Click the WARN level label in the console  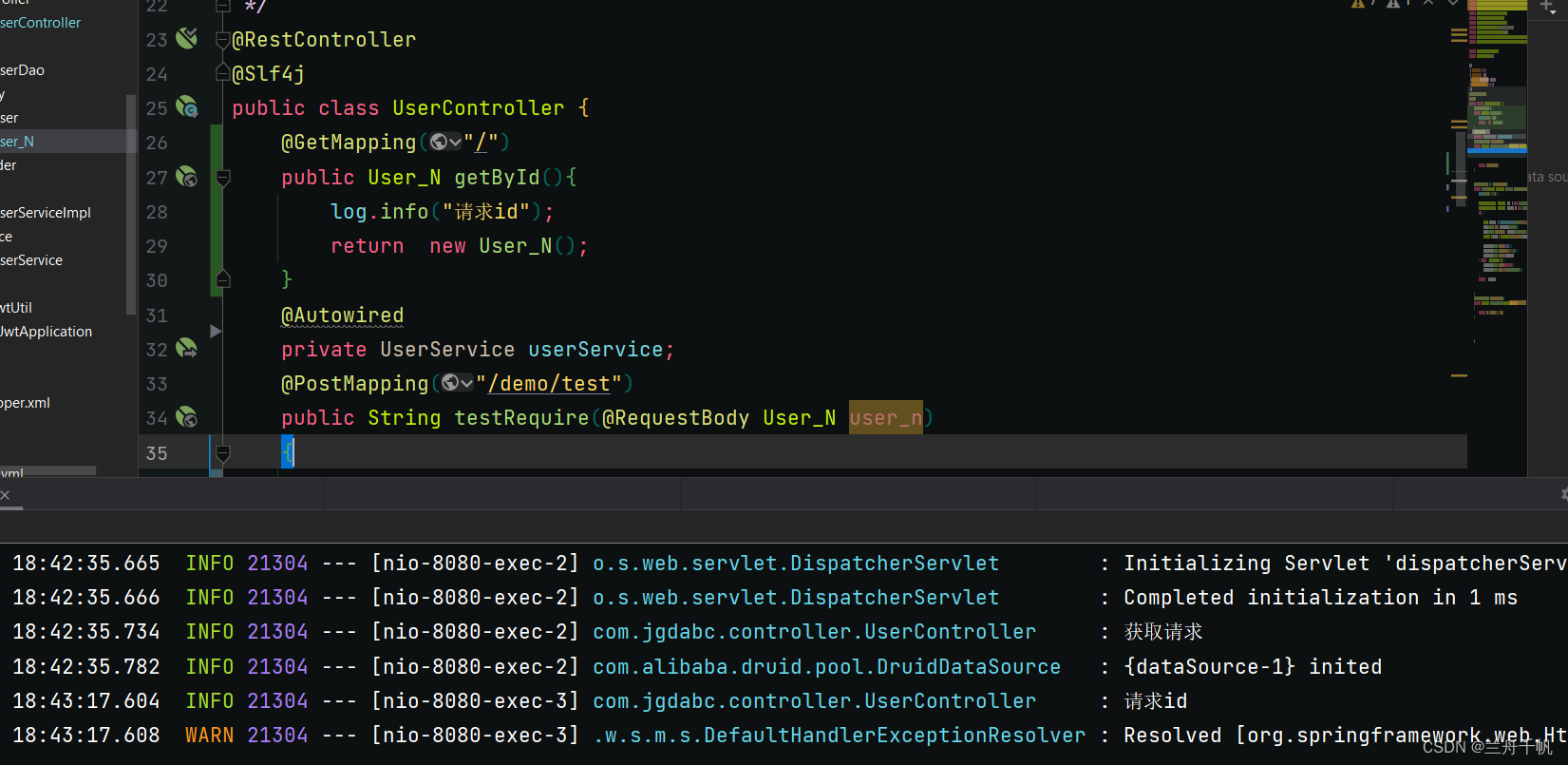click(209, 736)
